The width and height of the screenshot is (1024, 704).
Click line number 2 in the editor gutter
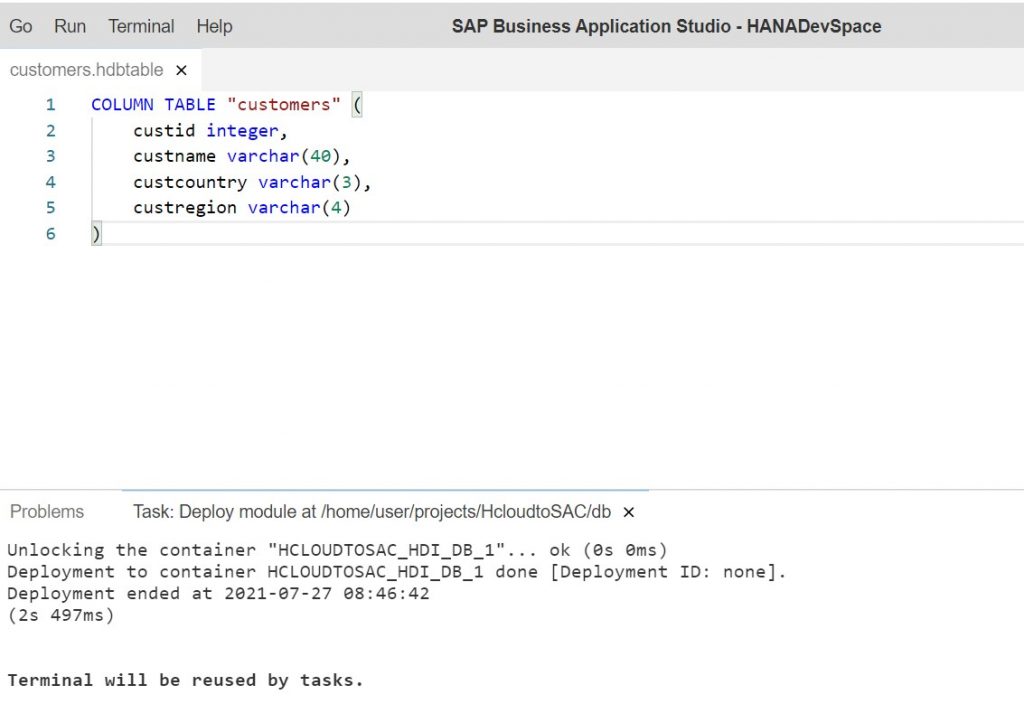point(50,131)
